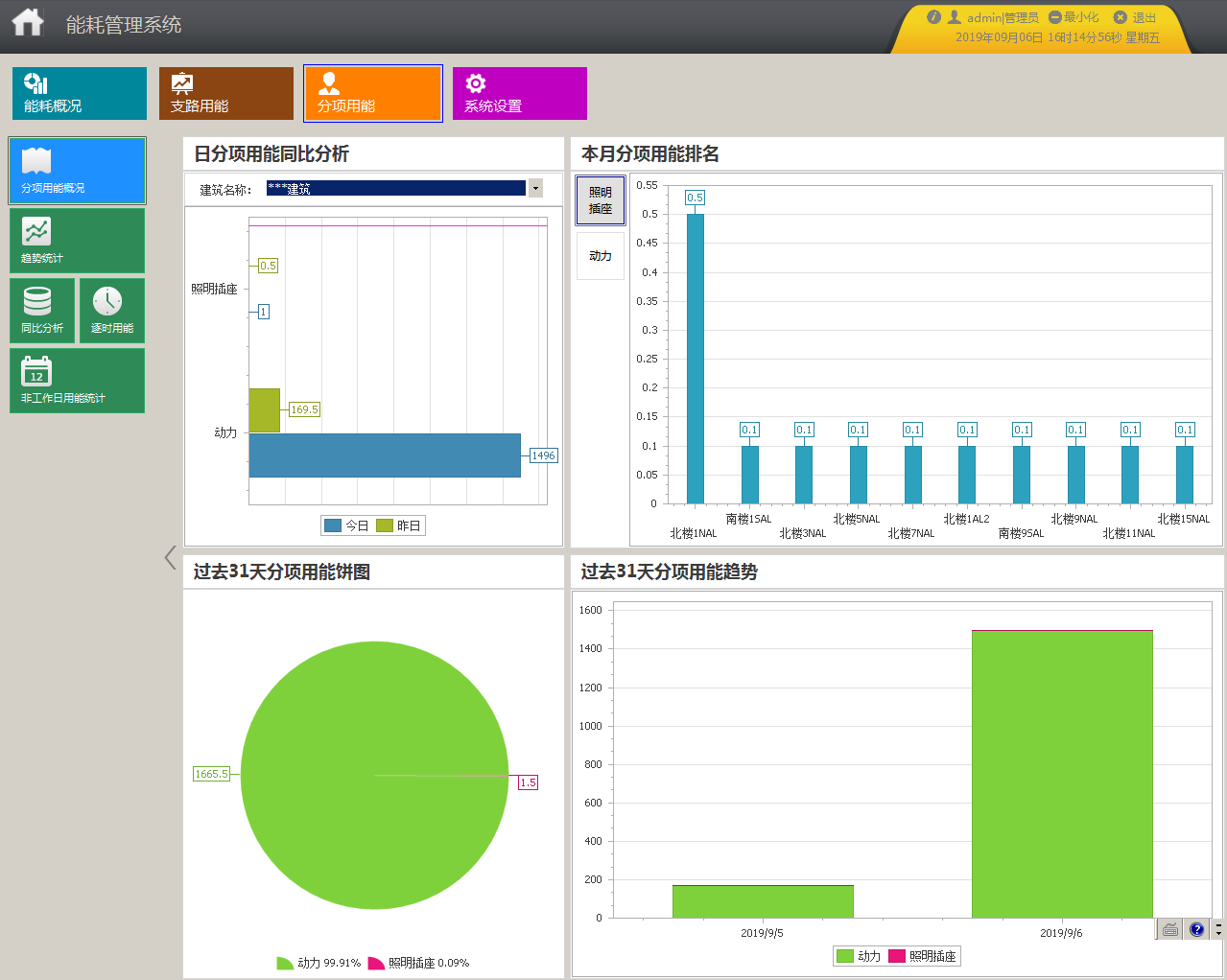This screenshot has height=980, width=1227.
Task: Open 能耗概况 overview tile
Action: point(80,93)
